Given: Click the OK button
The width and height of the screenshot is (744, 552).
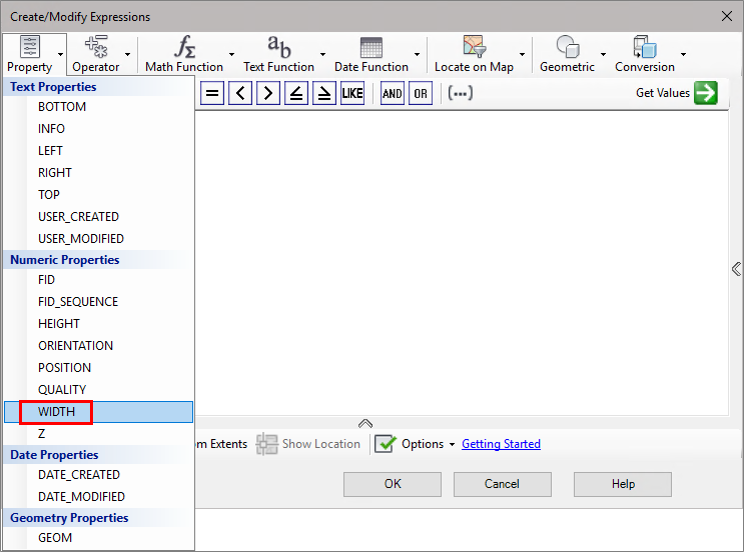Looking at the screenshot, I should click(x=392, y=484).
